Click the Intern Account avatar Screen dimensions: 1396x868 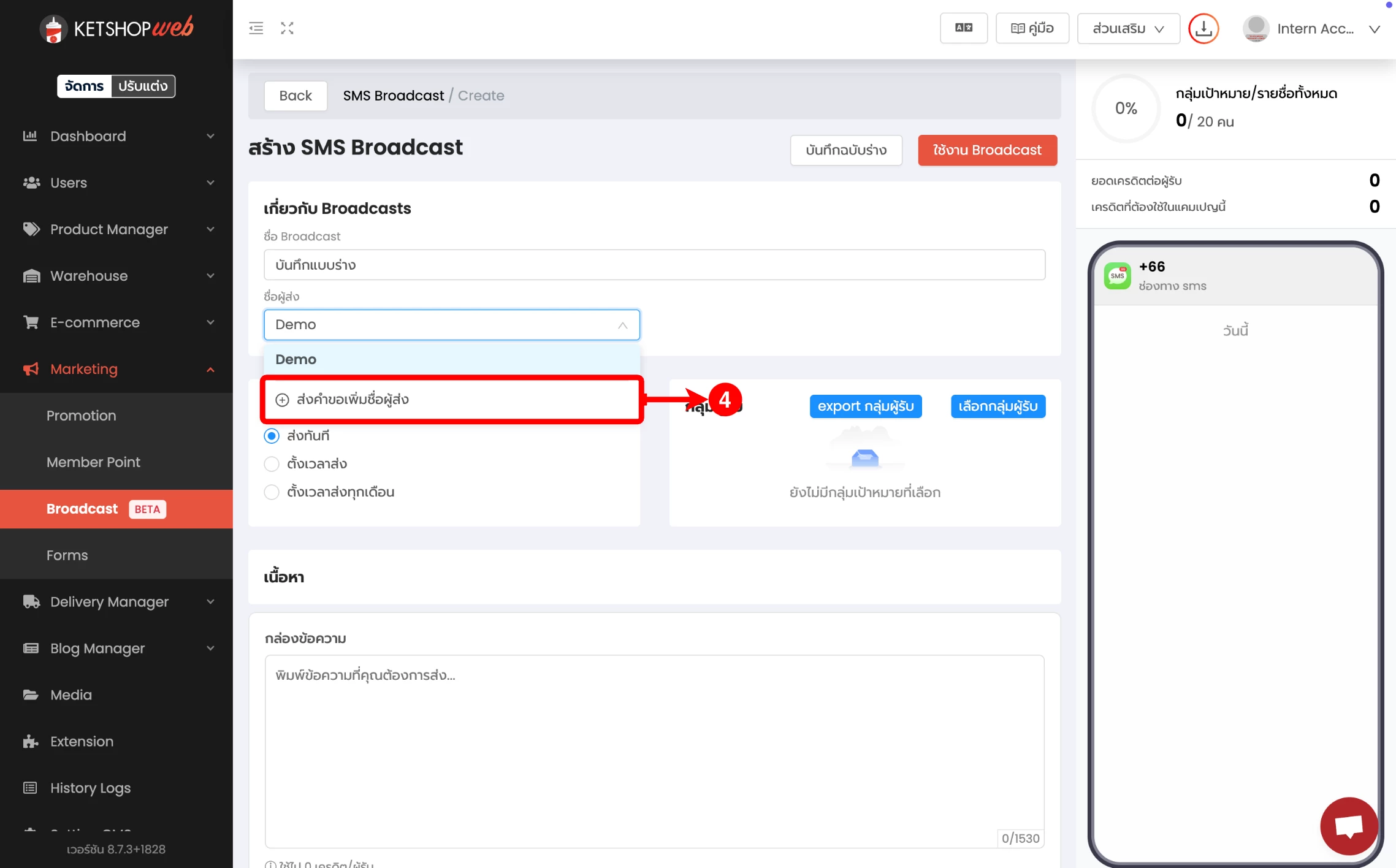coord(1255,28)
